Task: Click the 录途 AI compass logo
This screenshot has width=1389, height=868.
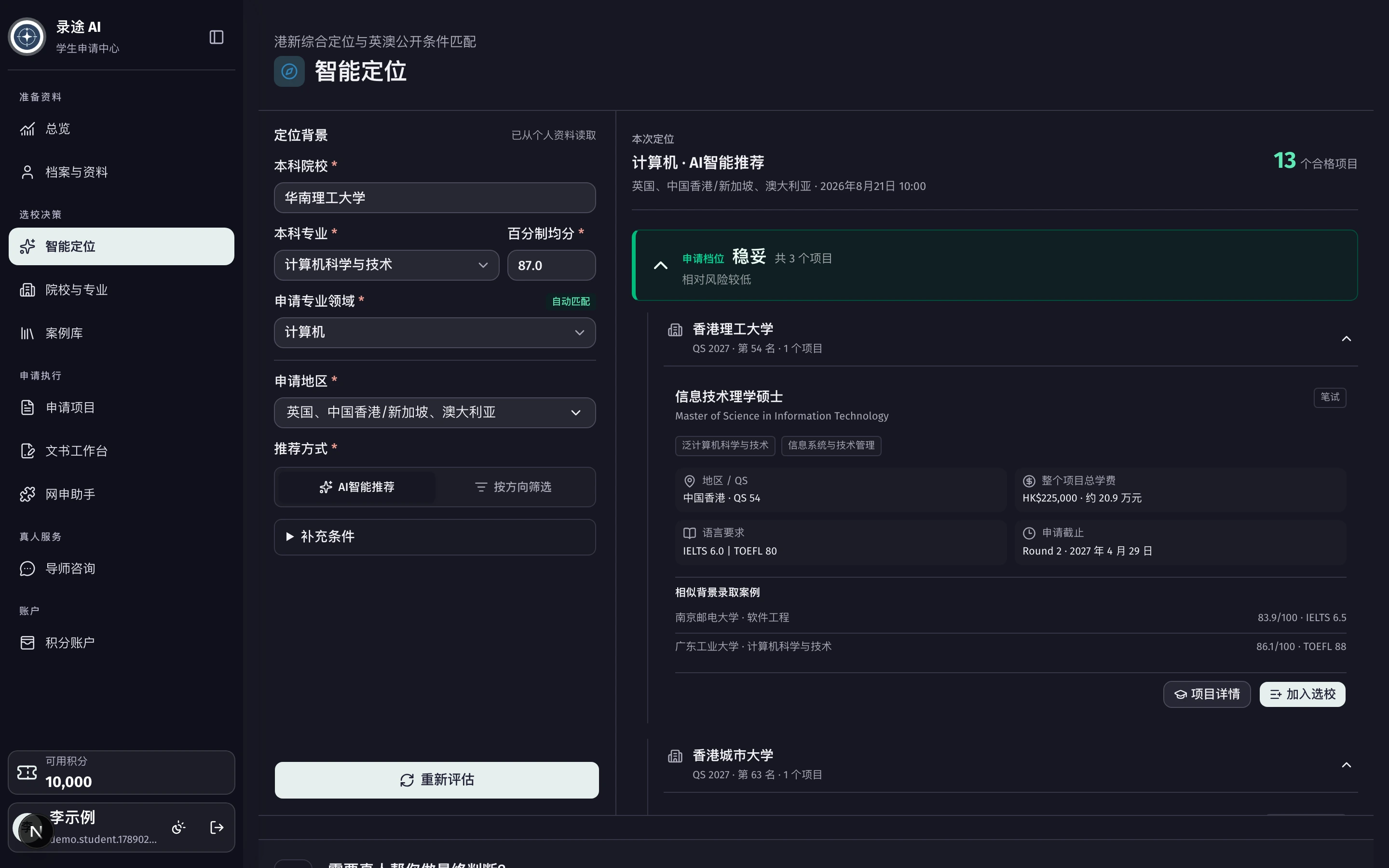Action: click(27, 37)
